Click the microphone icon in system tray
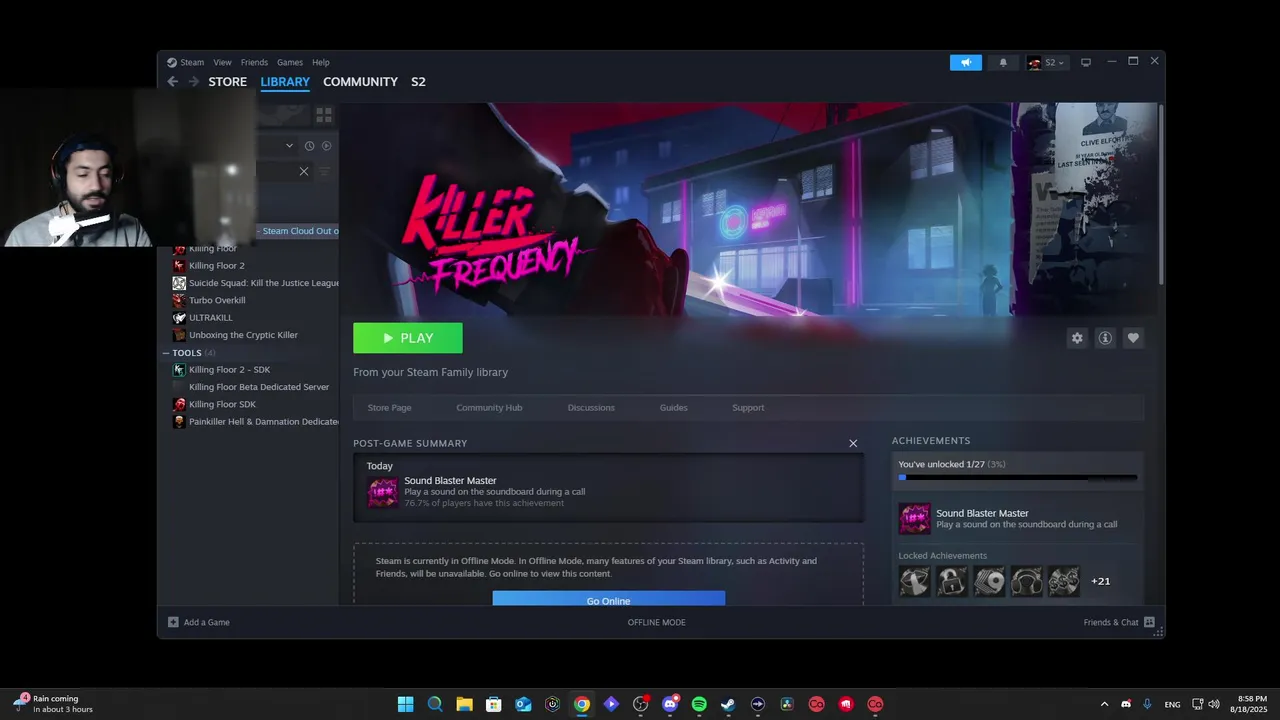1280x720 pixels. pyautogui.click(x=1147, y=704)
